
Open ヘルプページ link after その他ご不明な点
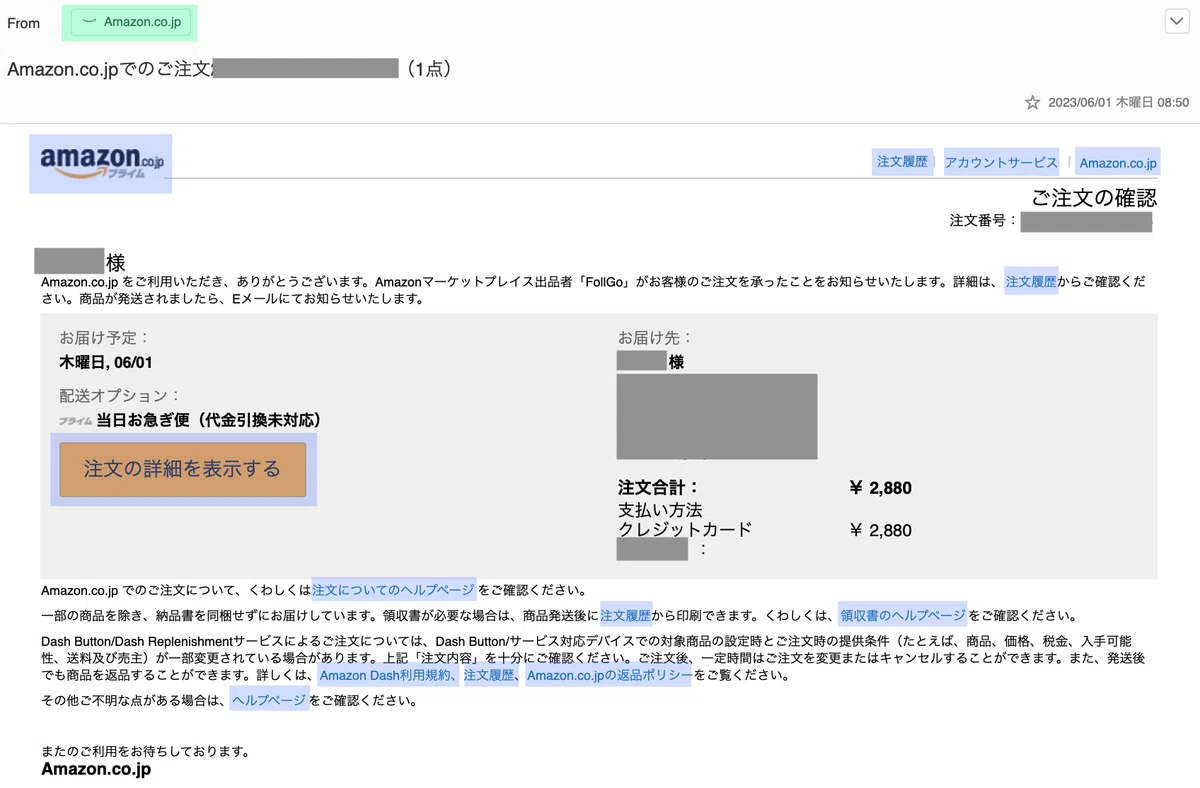coord(269,701)
